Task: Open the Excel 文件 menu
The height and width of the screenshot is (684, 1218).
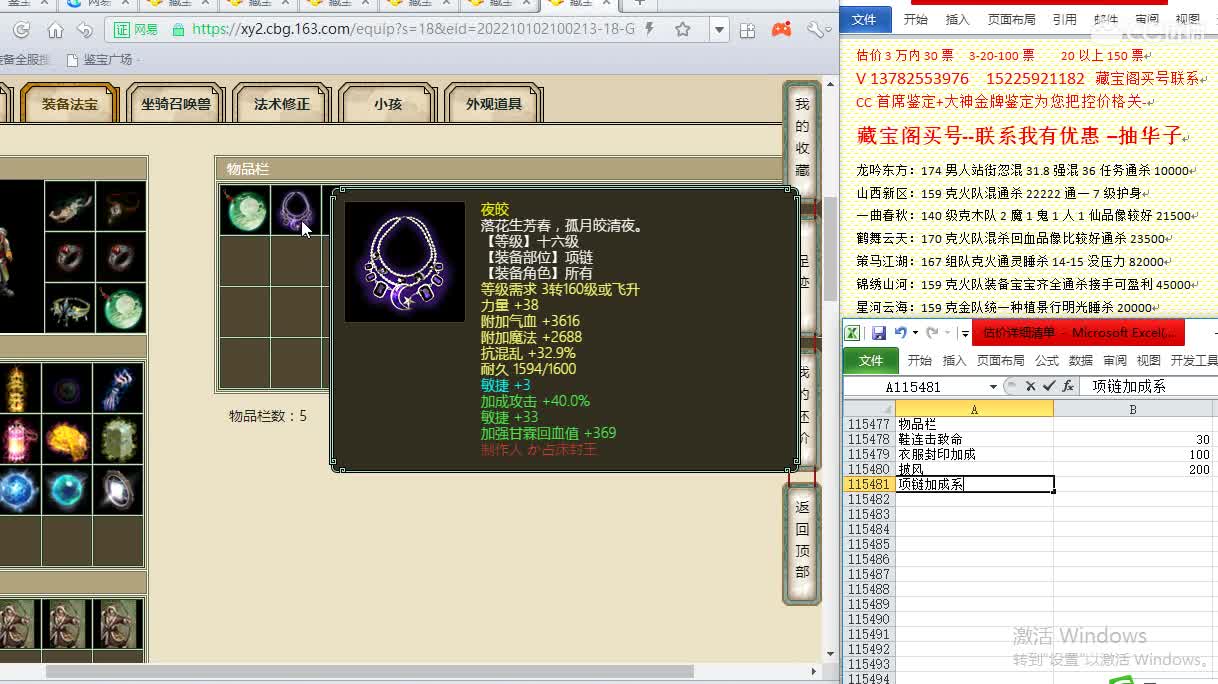Action: coord(871,360)
